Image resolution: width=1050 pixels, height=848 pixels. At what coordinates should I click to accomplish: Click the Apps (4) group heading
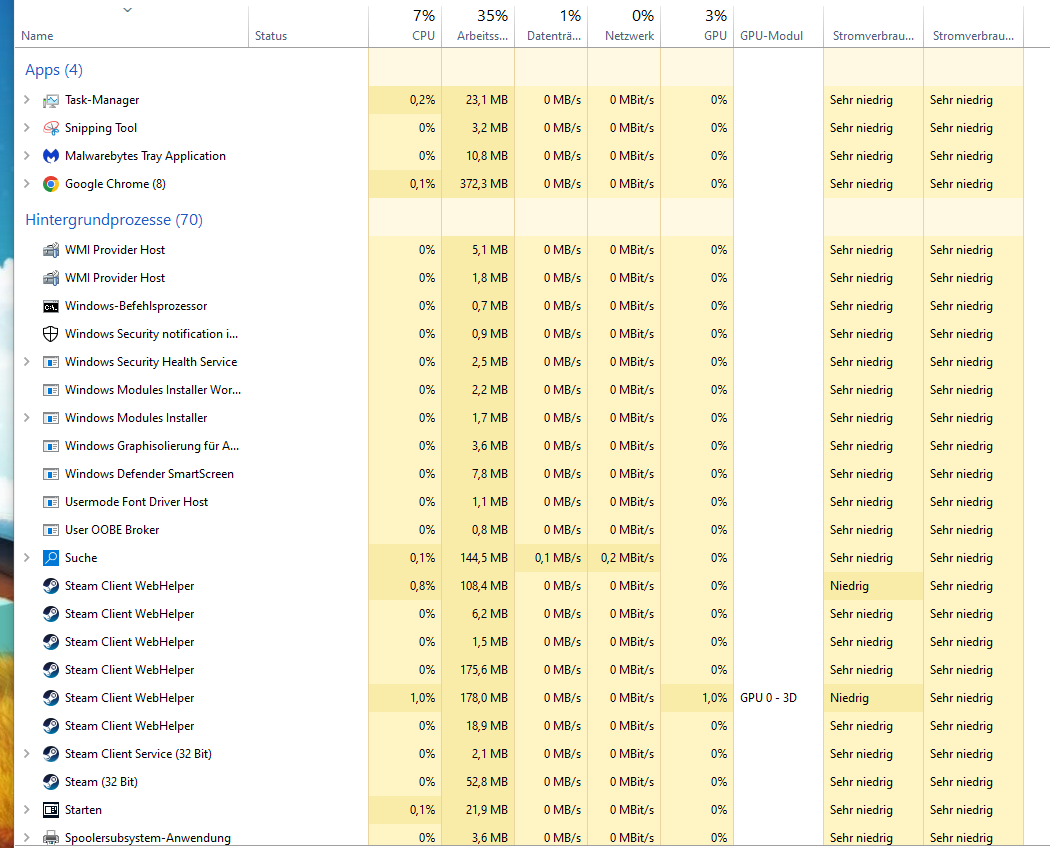pyautogui.click(x=54, y=70)
